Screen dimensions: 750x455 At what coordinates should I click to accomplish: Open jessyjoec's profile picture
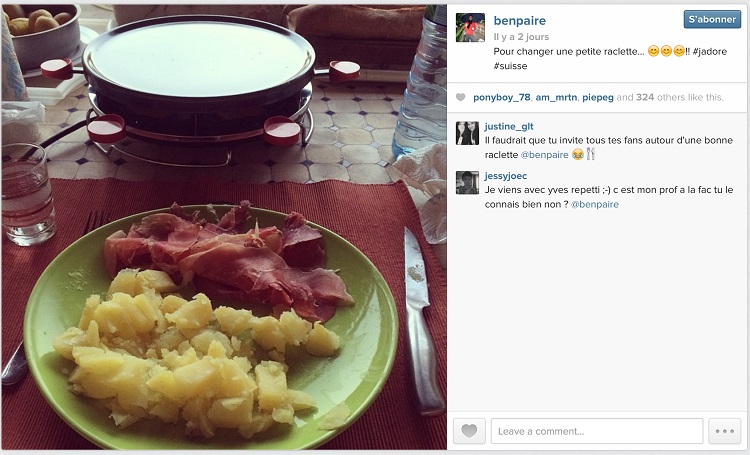point(467,183)
